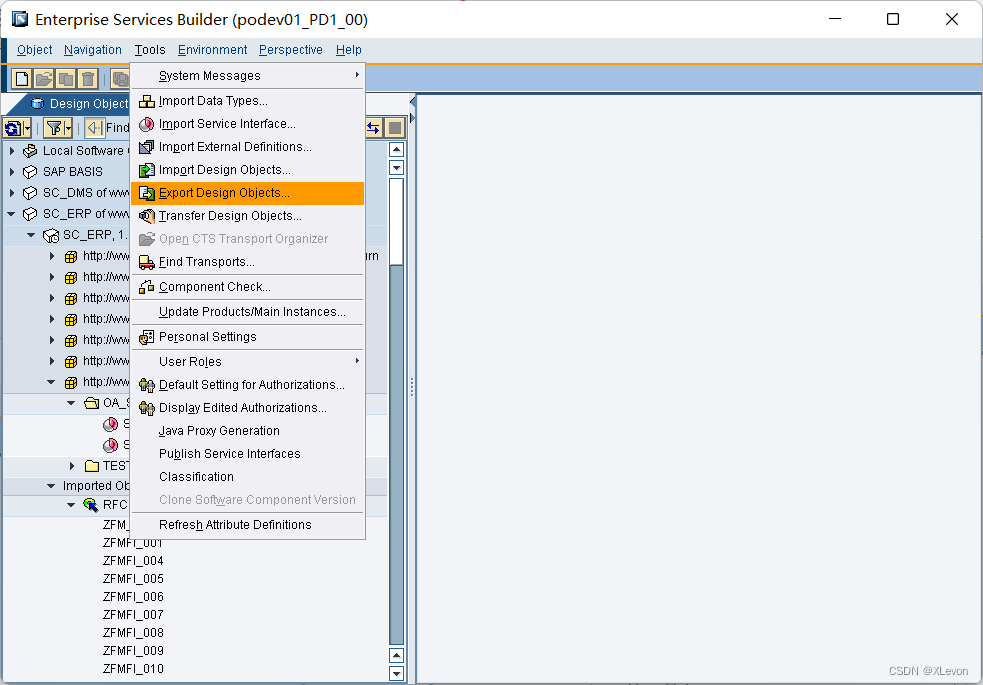The height and width of the screenshot is (685, 983).
Task: Open the filter dropdown arrow
Action: coord(68,128)
